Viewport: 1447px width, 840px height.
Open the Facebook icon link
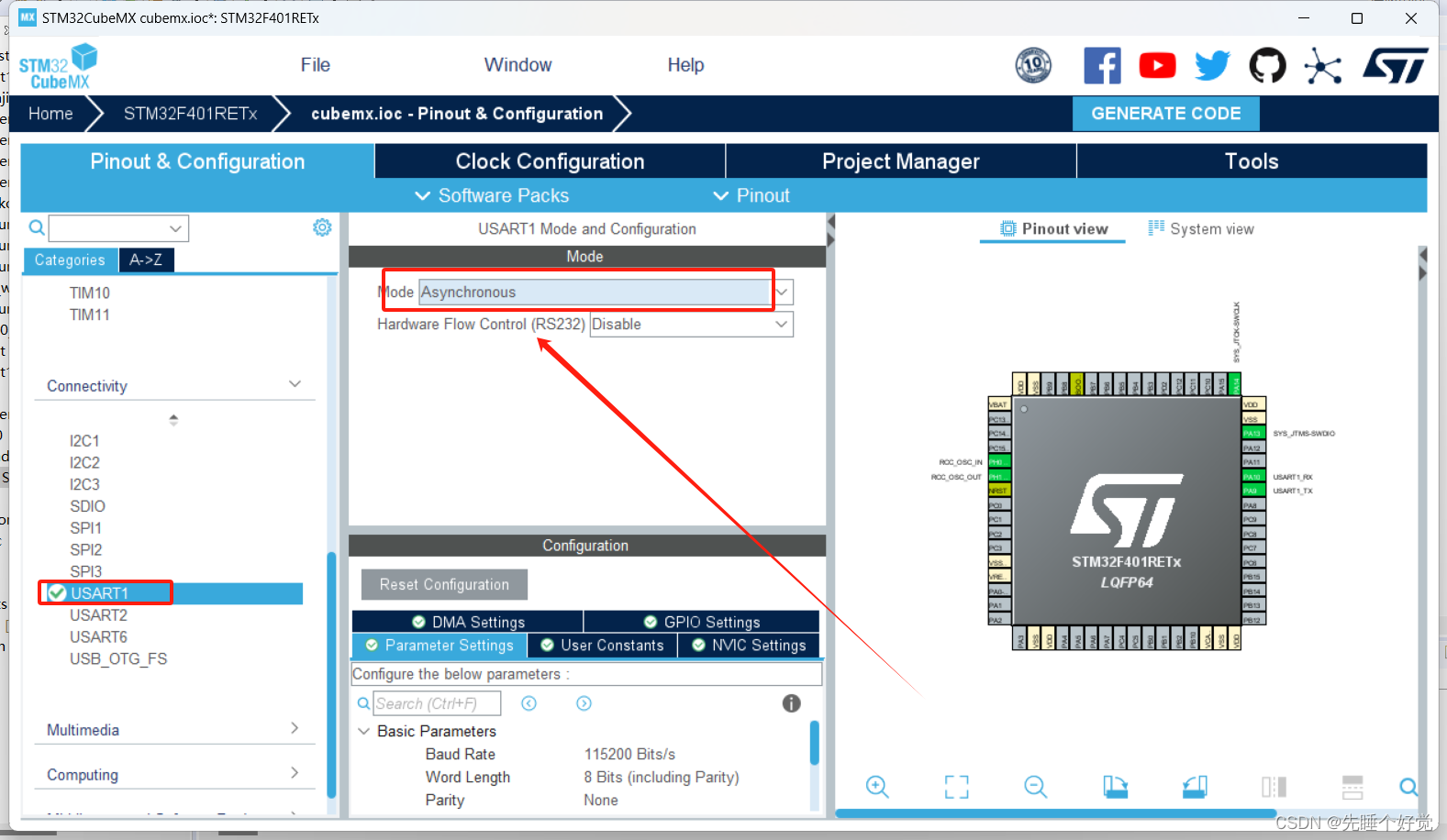[1102, 65]
